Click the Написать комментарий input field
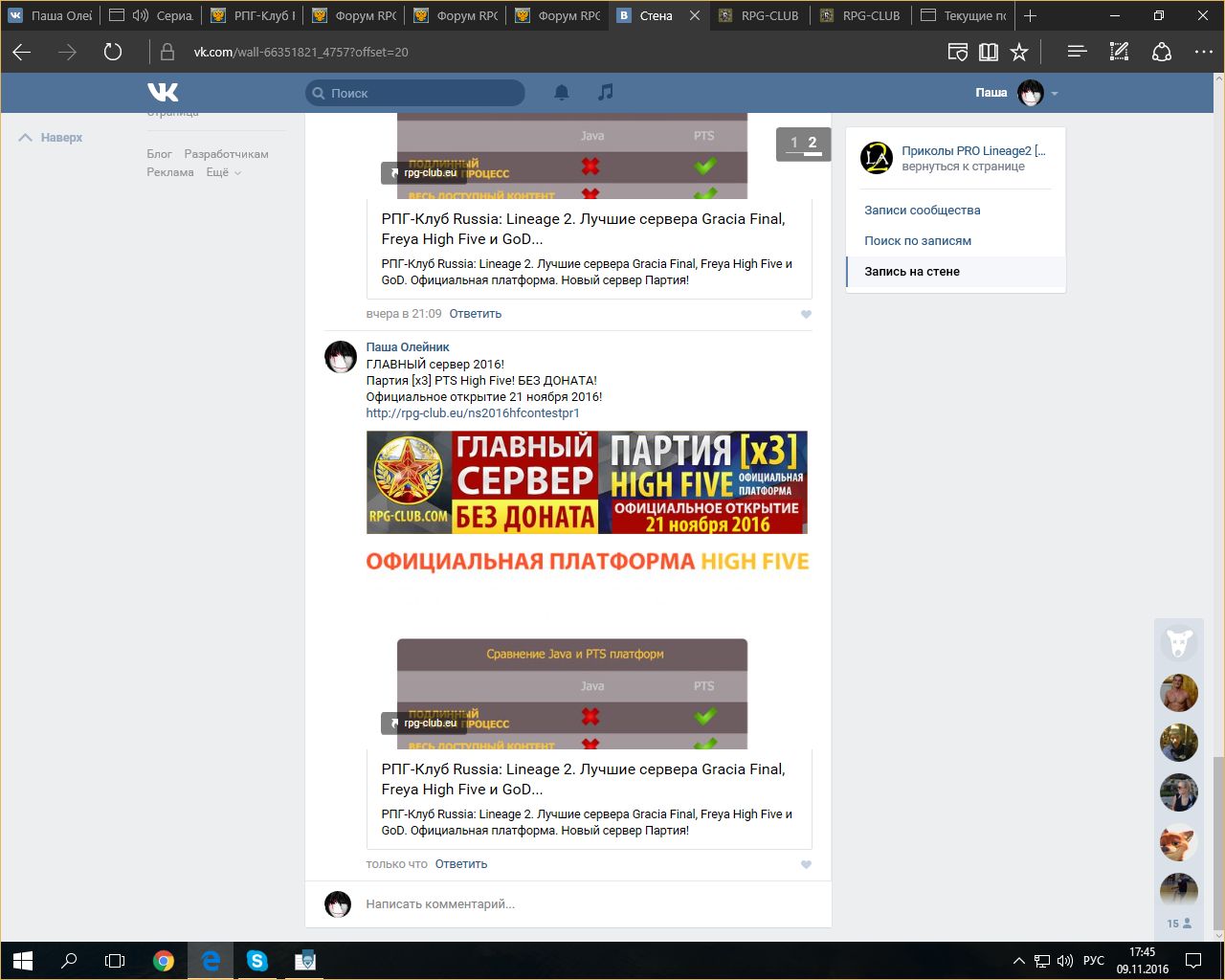This screenshot has height=980, width=1225. (x=584, y=904)
